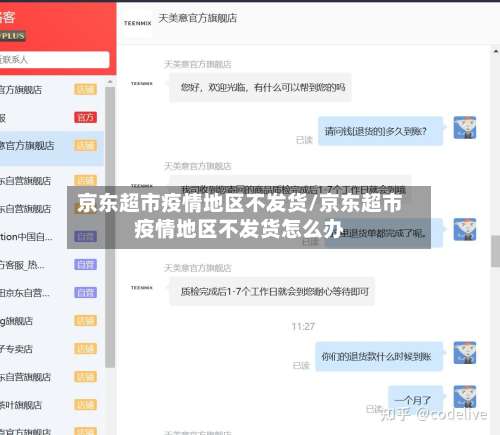Image resolution: width=500 pixels, height=435 pixels.
Task: Click the TEENMIX logo in the chat header
Action: click(138, 23)
